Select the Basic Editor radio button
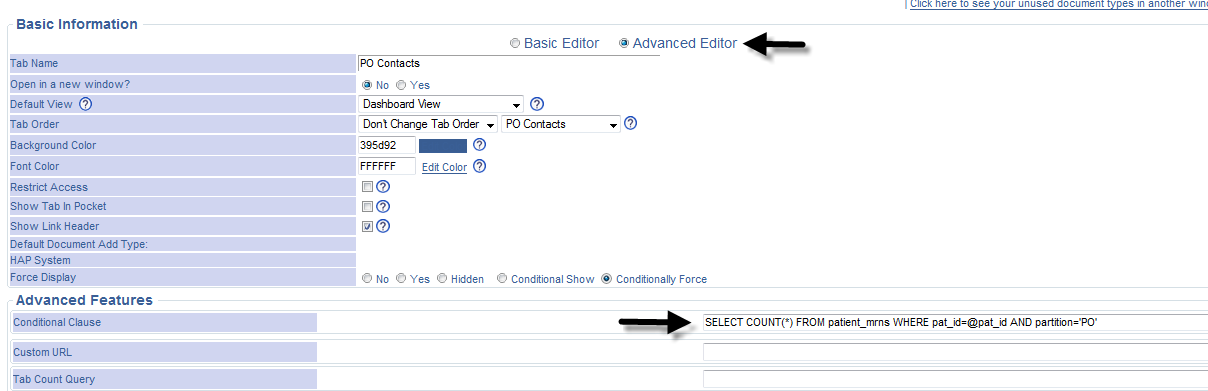 [515, 44]
